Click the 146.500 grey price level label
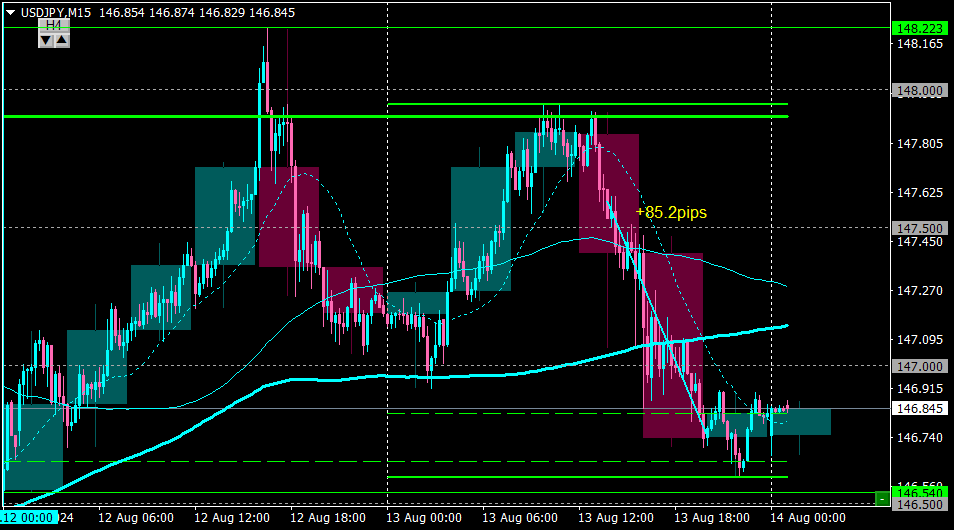954x530 pixels. pyautogui.click(x=919, y=504)
